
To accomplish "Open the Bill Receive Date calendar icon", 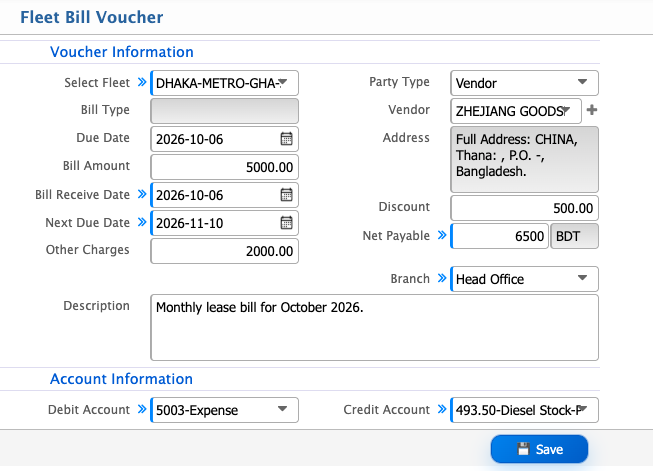I will click(x=286, y=194).
